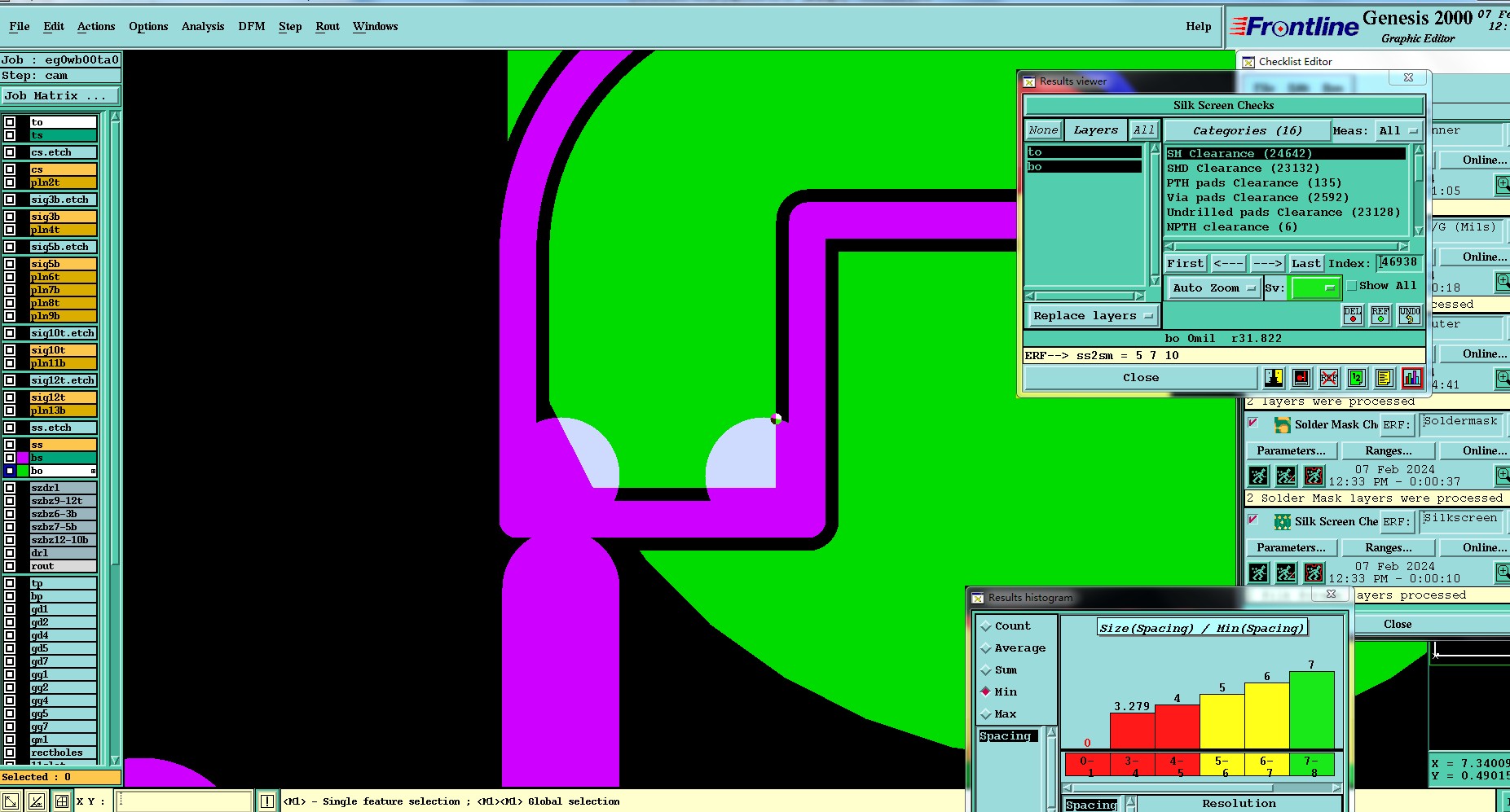Click the black-and-yellow contrast icon beside Close

click(1274, 378)
